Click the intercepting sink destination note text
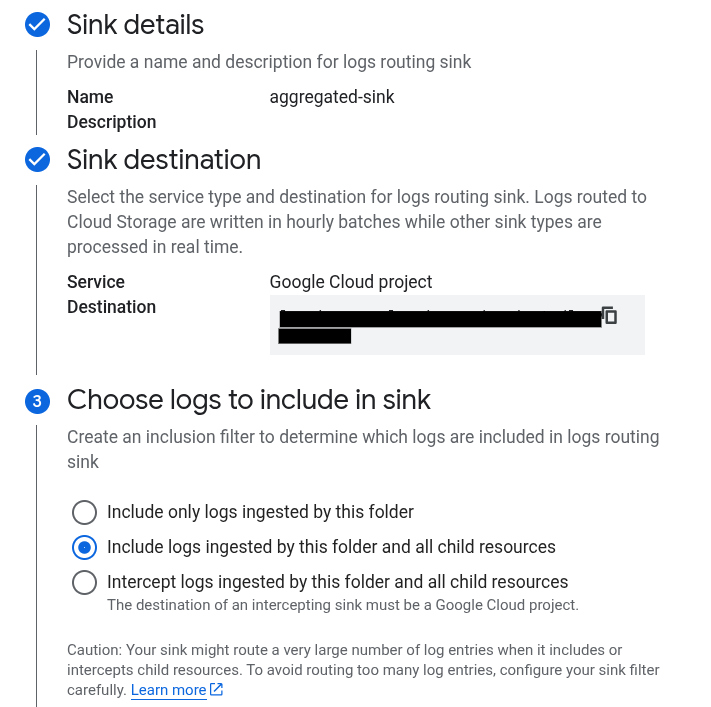 343,605
